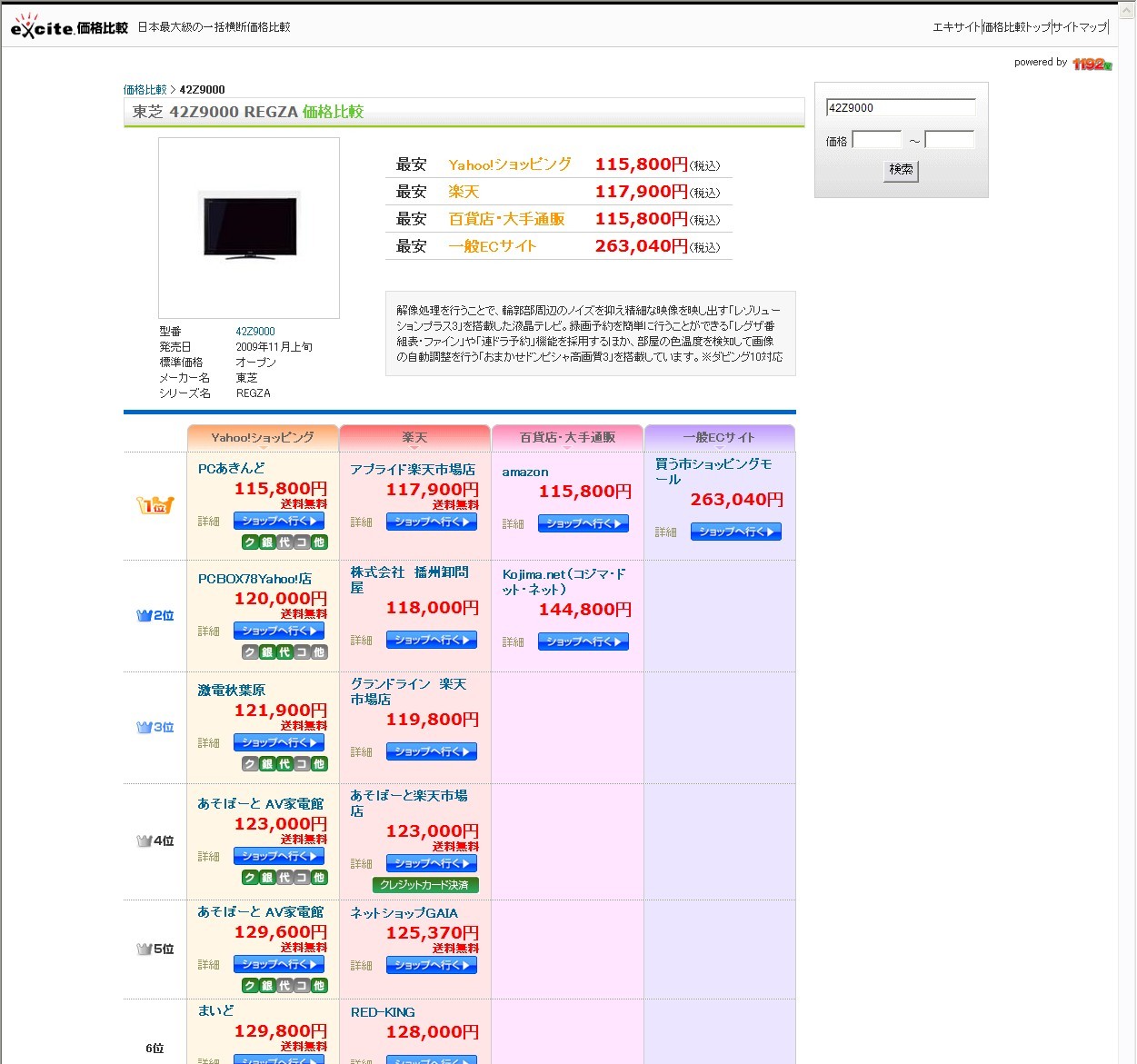The width and height of the screenshot is (1137, 1064).
Task: Focus the search field containing 42Z9000
Action: [x=901, y=107]
